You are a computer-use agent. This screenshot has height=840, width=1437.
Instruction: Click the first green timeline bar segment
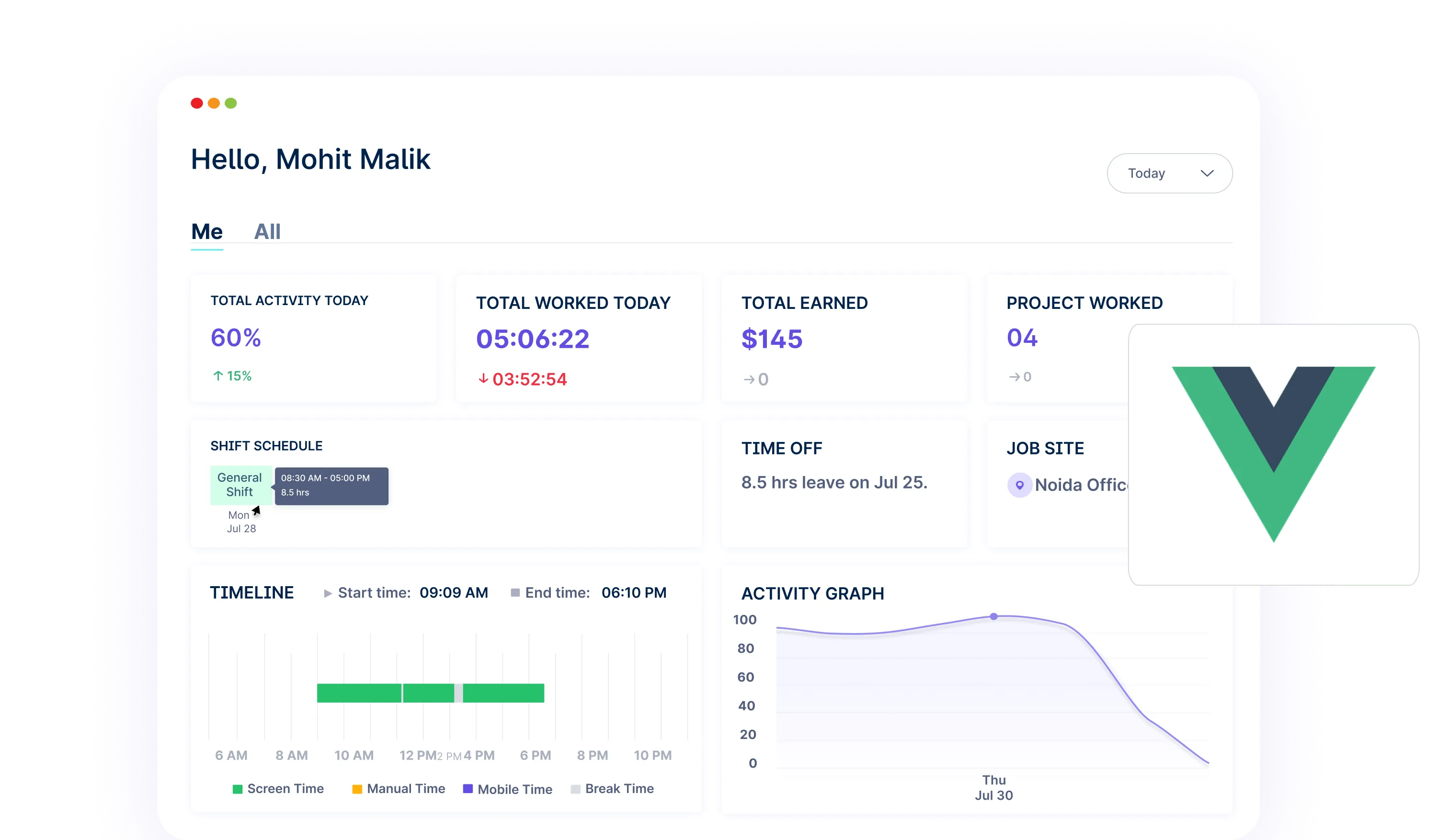click(359, 693)
